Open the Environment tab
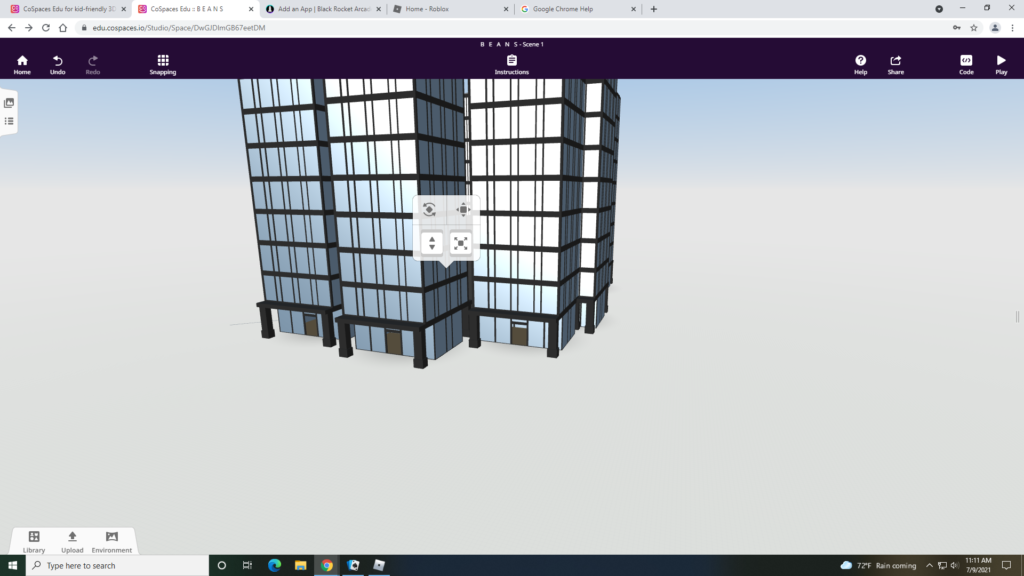The width and height of the screenshot is (1024, 576). [x=112, y=541]
